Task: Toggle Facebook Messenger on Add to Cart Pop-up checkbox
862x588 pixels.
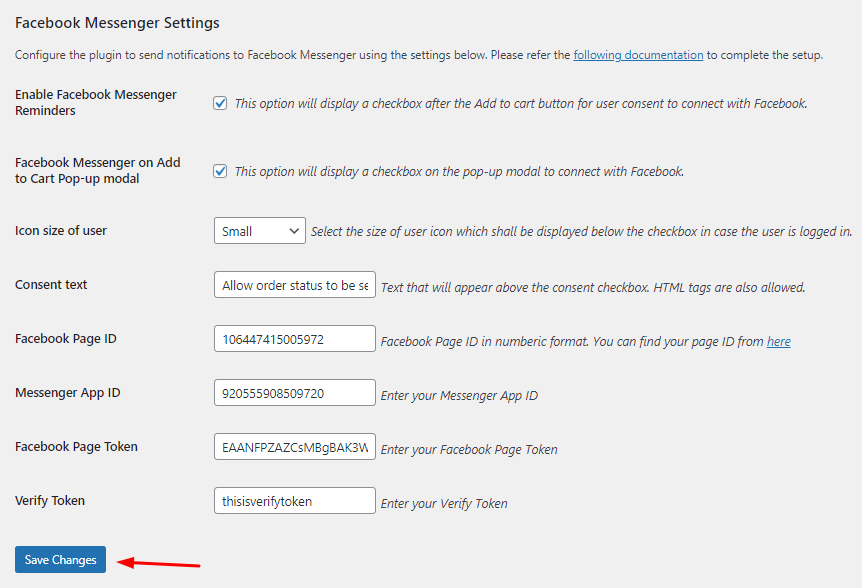Action: tap(220, 171)
